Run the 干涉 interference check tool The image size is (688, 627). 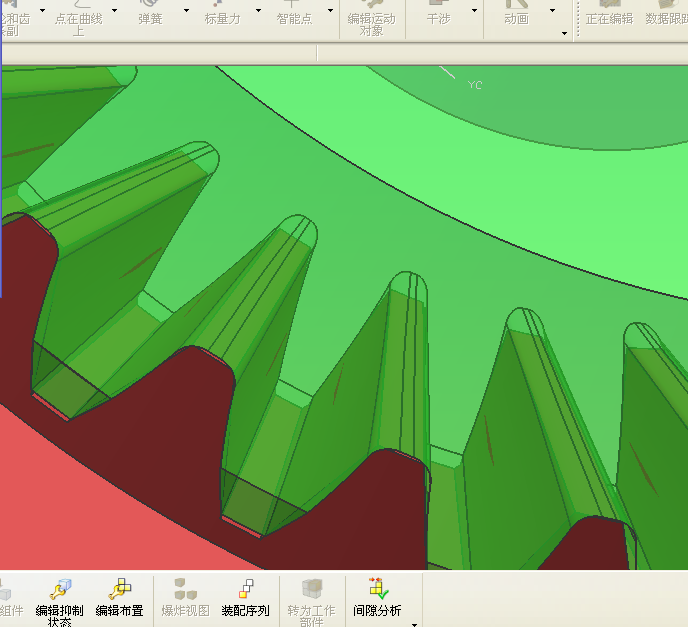(438, 13)
